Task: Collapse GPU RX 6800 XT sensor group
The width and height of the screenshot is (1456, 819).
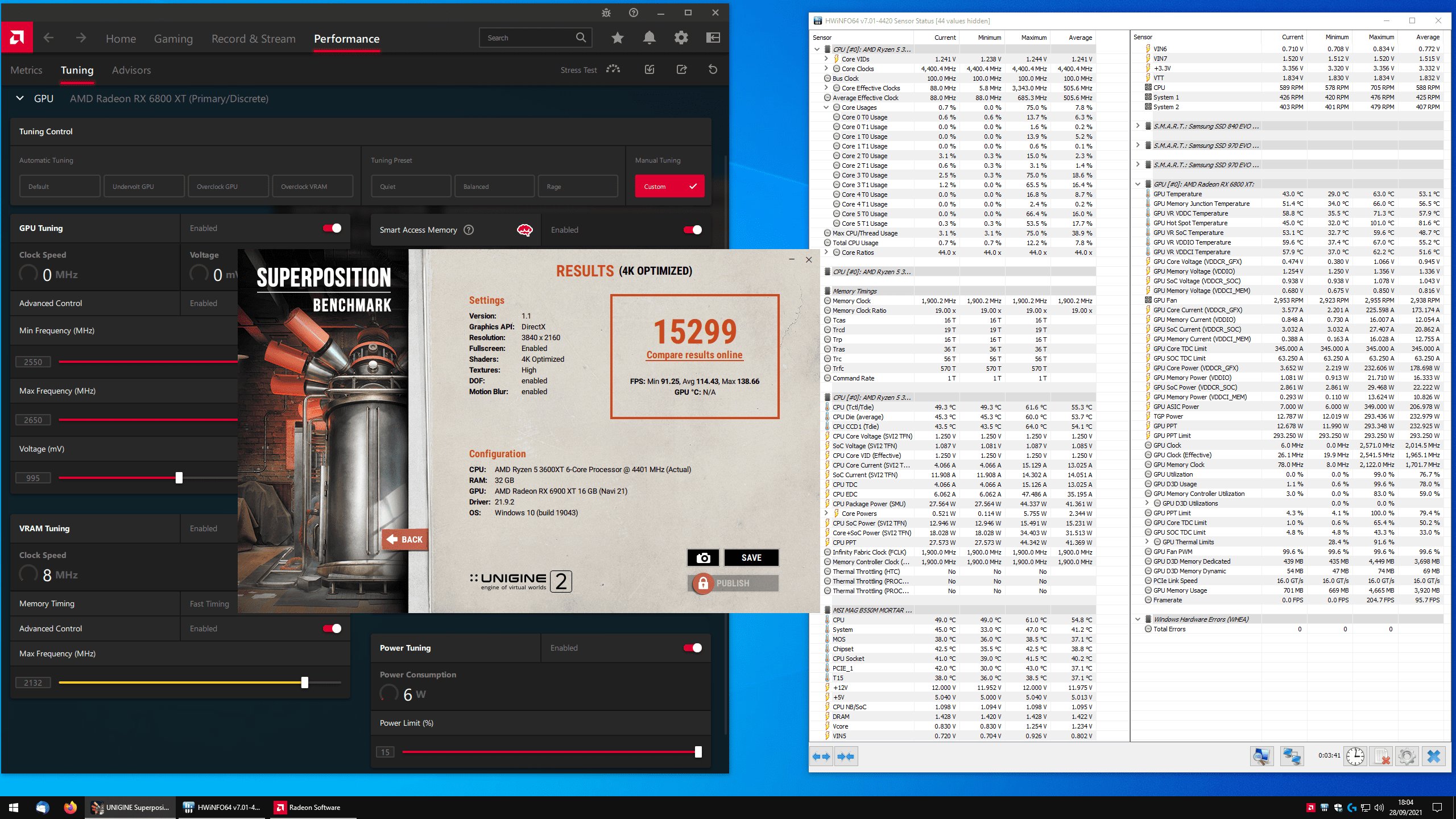Action: click(1137, 184)
